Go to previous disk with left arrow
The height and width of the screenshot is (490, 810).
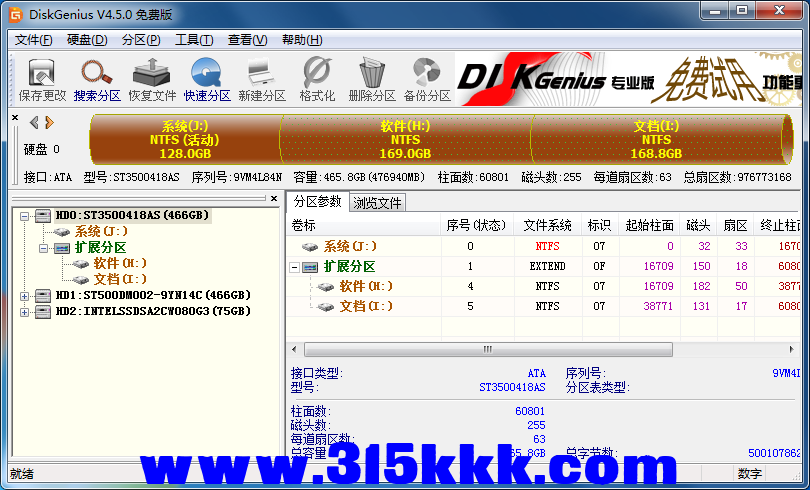click(x=34, y=122)
